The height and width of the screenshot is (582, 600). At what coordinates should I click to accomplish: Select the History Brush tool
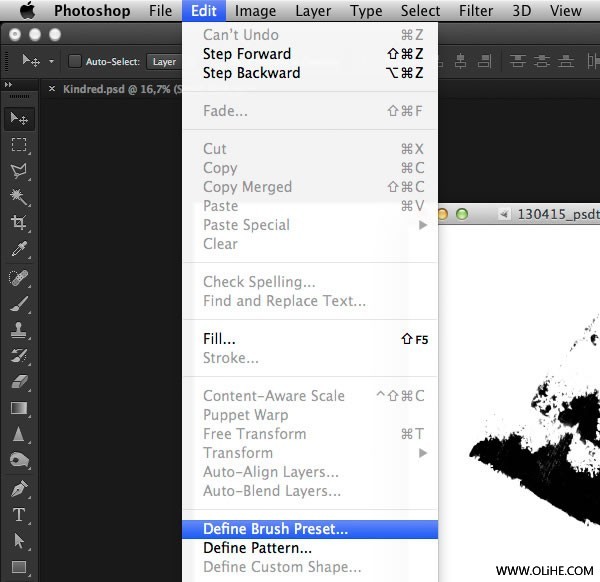pyautogui.click(x=19, y=356)
